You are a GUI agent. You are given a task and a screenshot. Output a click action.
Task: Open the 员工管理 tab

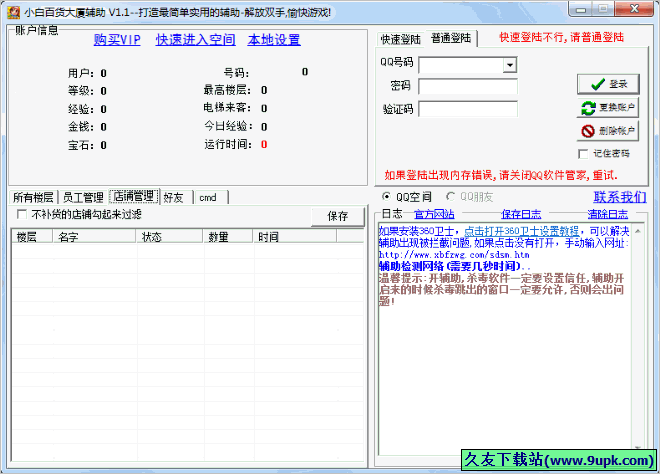click(x=83, y=197)
